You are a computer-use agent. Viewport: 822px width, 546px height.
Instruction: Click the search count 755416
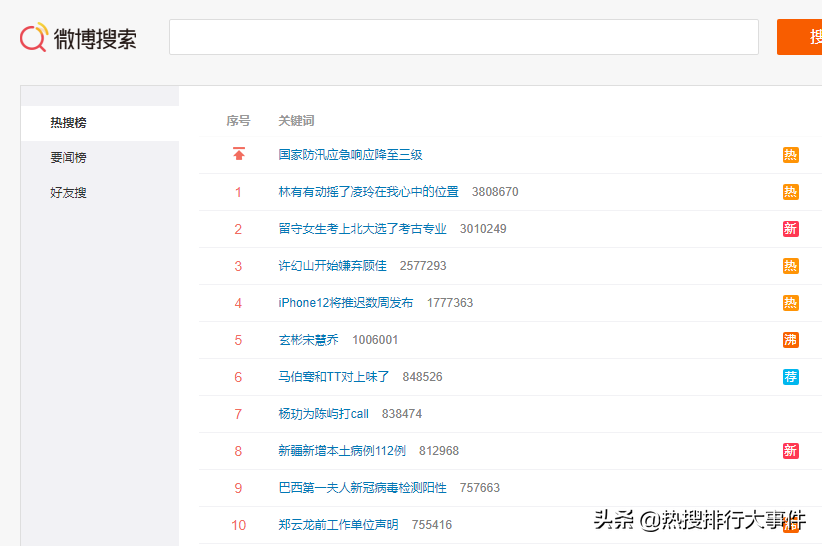click(x=431, y=525)
